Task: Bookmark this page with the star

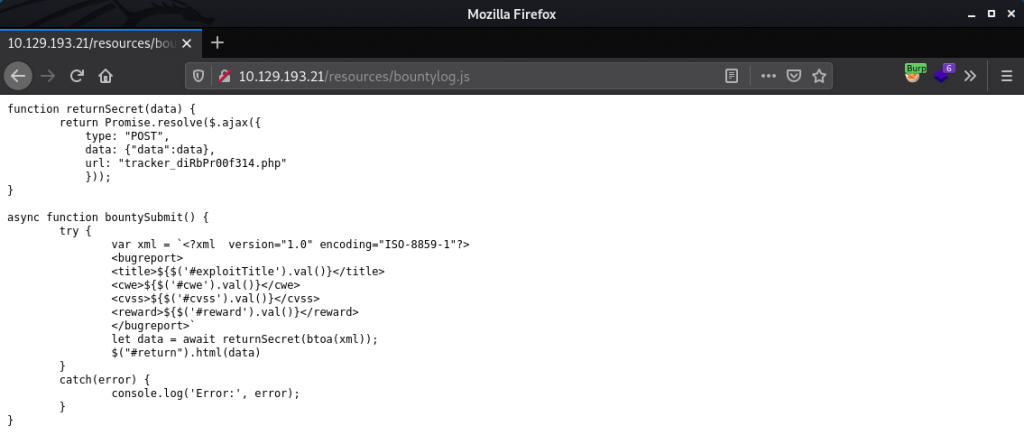Action: [819, 75]
